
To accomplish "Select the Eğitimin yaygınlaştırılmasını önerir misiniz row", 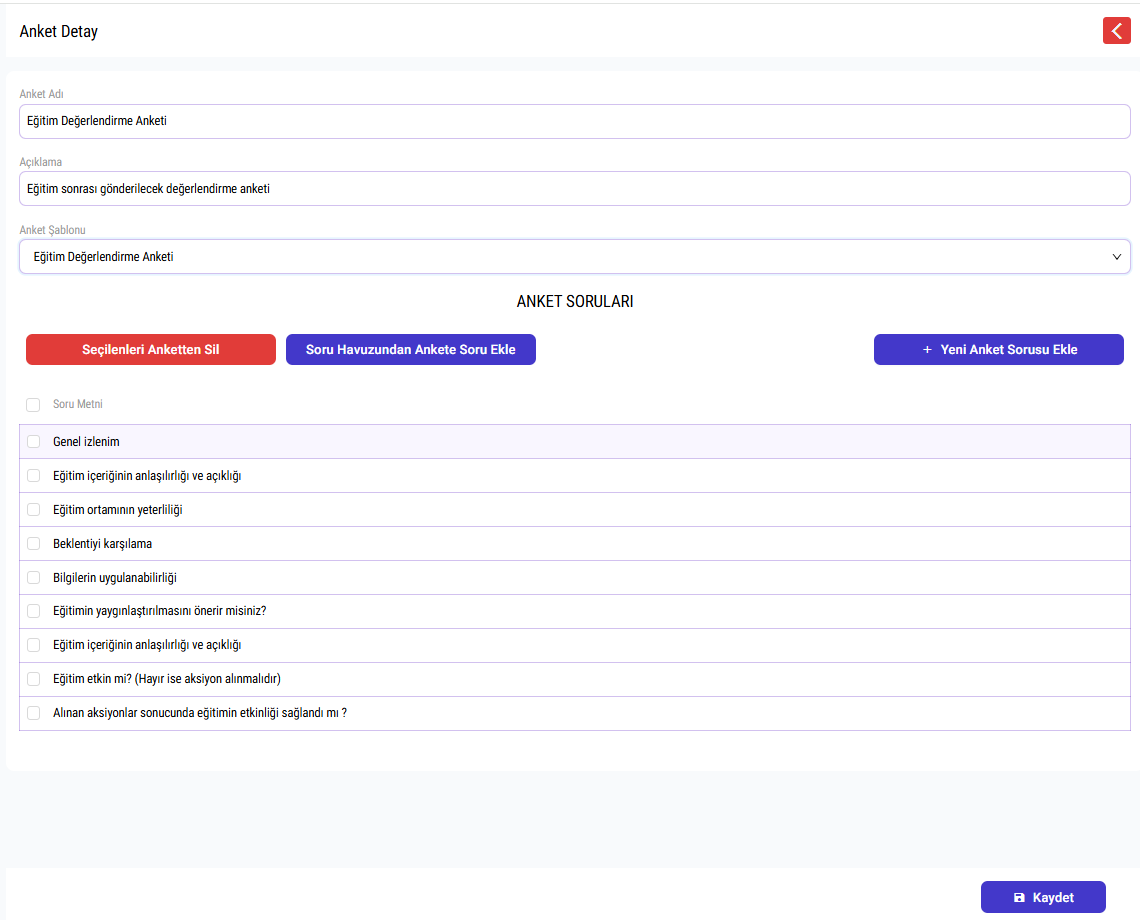I will 574,611.
